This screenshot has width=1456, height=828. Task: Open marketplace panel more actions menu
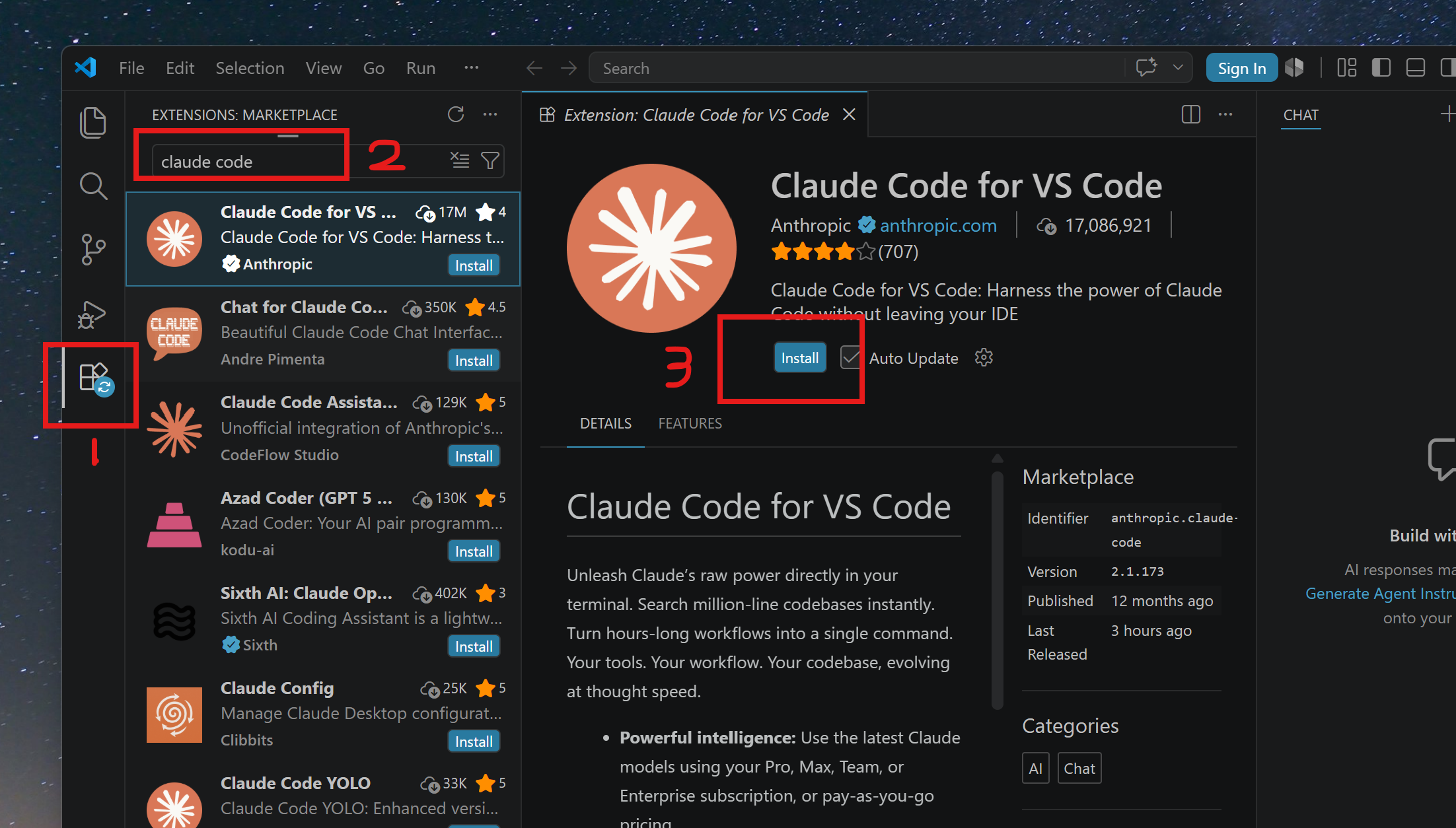[x=490, y=114]
